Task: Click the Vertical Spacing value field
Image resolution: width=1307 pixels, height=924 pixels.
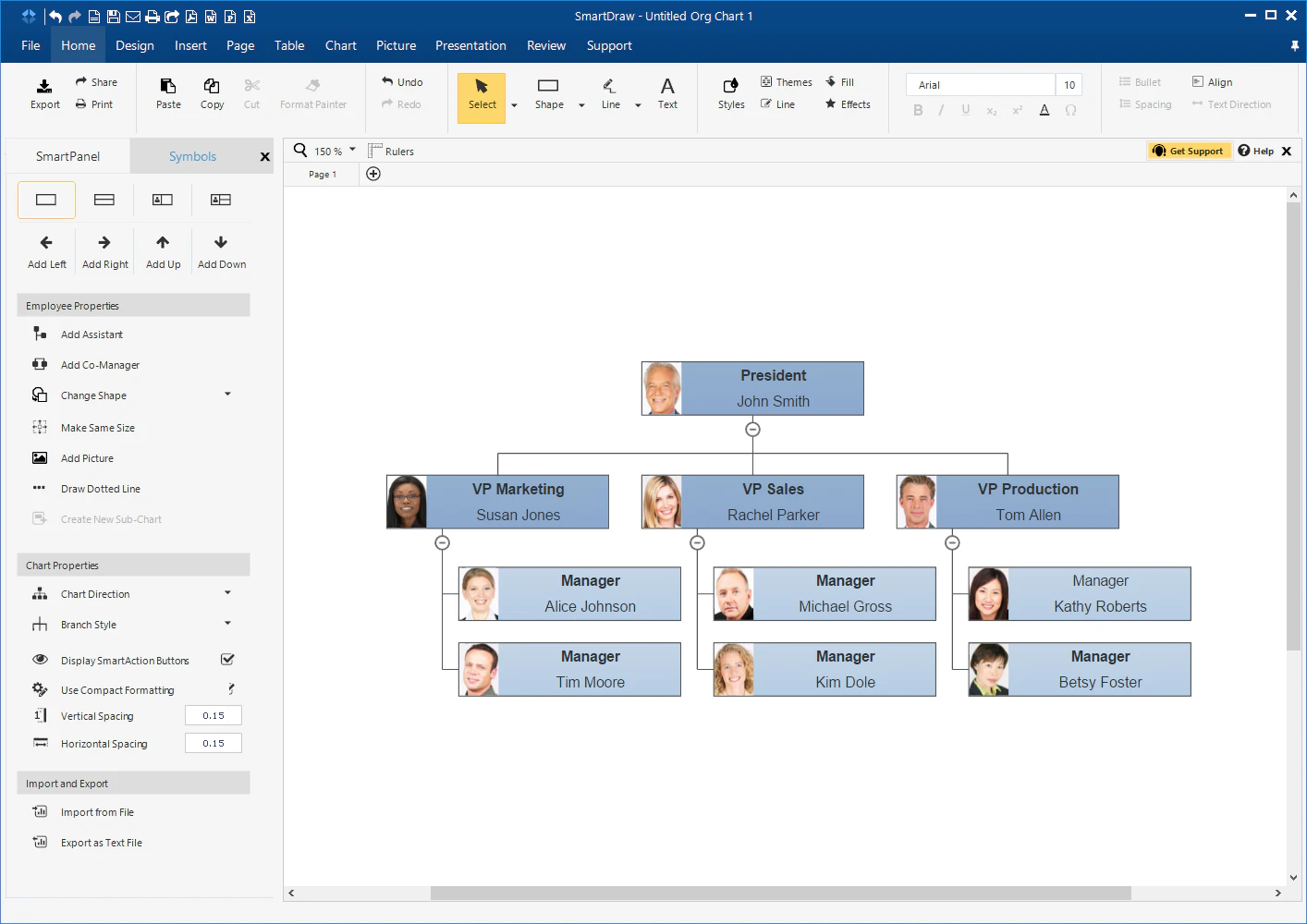Action: (x=214, y=715)
